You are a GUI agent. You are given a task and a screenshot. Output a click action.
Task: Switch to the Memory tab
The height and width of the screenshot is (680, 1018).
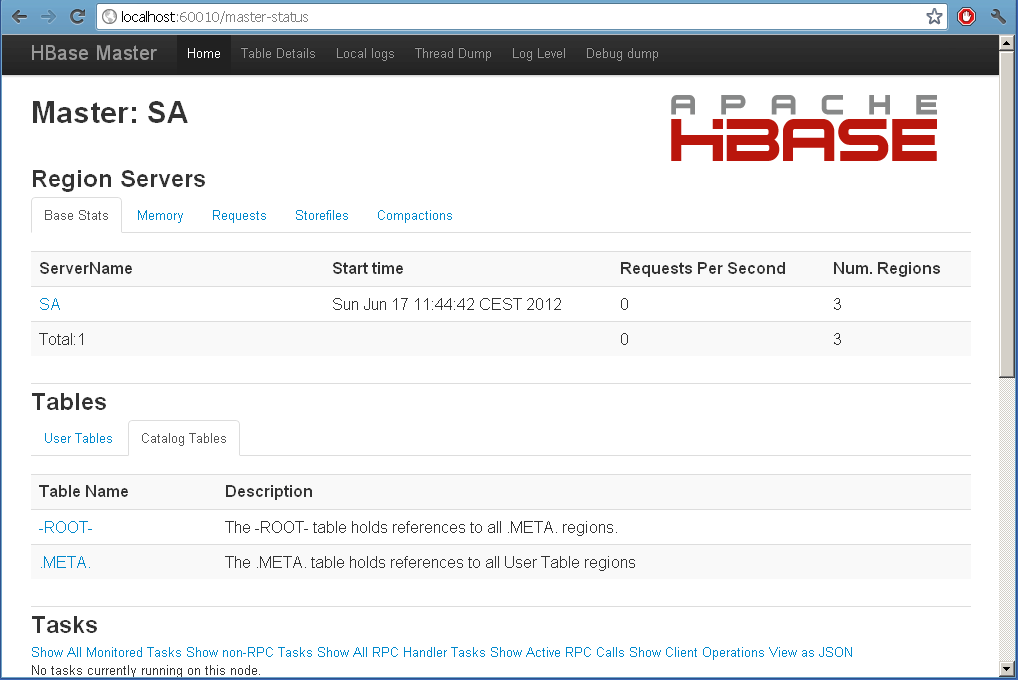[159, 215]
